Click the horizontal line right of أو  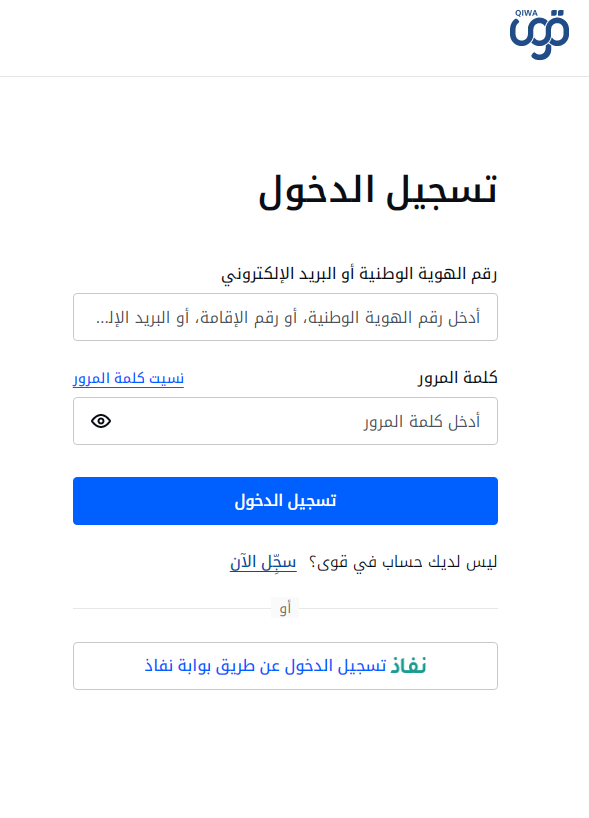point(398,608)
